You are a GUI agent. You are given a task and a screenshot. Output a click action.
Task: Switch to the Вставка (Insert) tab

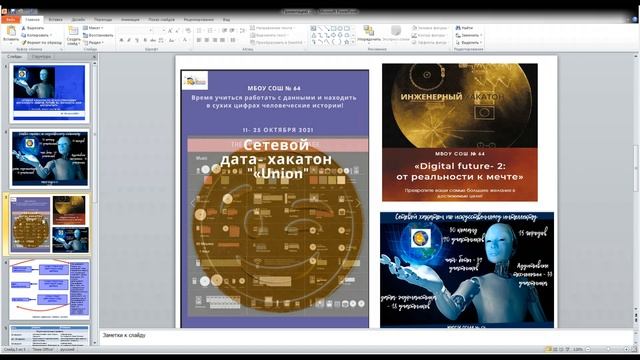pyautogui.click(x=56, y=19)
